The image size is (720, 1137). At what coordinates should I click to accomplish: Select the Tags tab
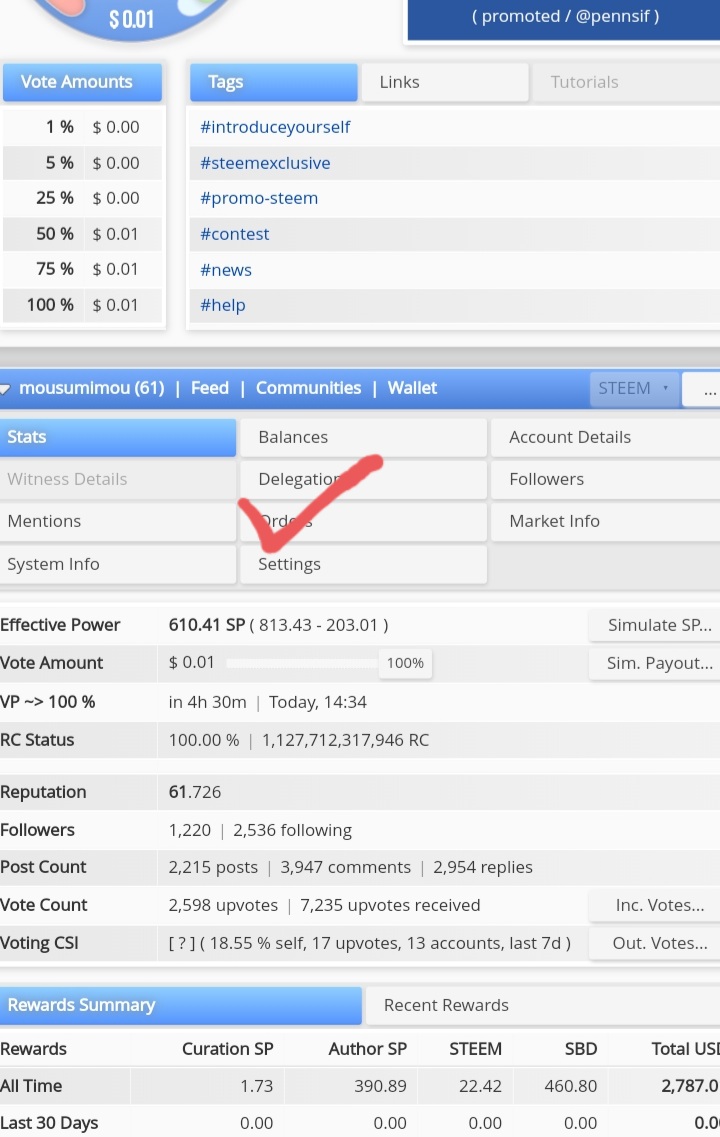pos(273,82)
